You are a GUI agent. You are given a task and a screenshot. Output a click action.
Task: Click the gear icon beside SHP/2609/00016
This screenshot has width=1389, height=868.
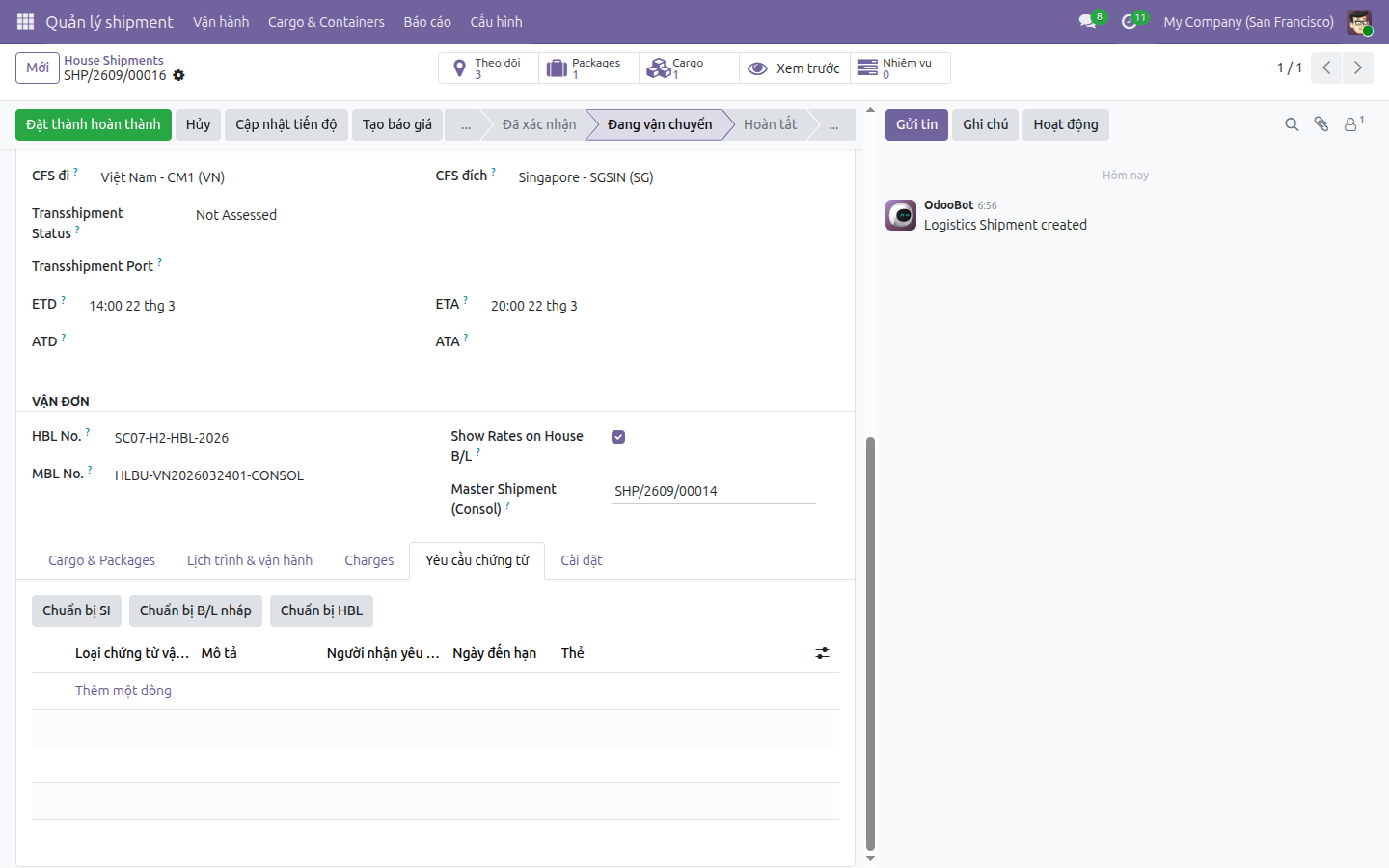tap(178, 75)
